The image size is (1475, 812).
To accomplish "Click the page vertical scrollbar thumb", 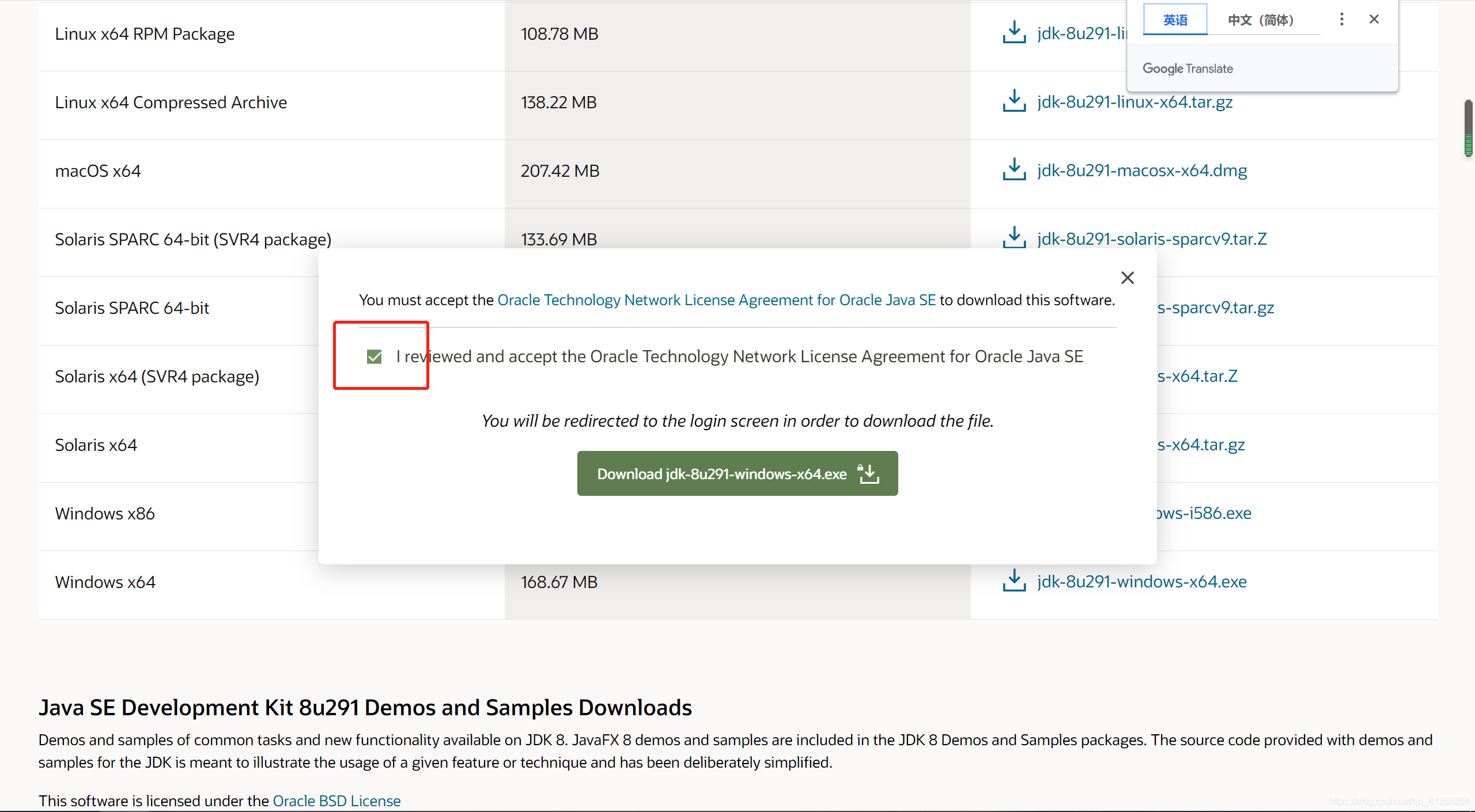I will tap(1468, 128).
